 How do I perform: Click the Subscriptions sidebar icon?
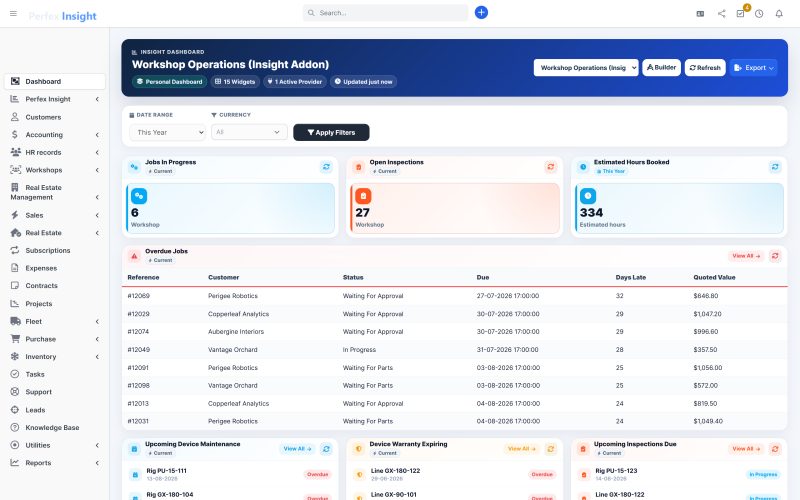tap(15, 250)
